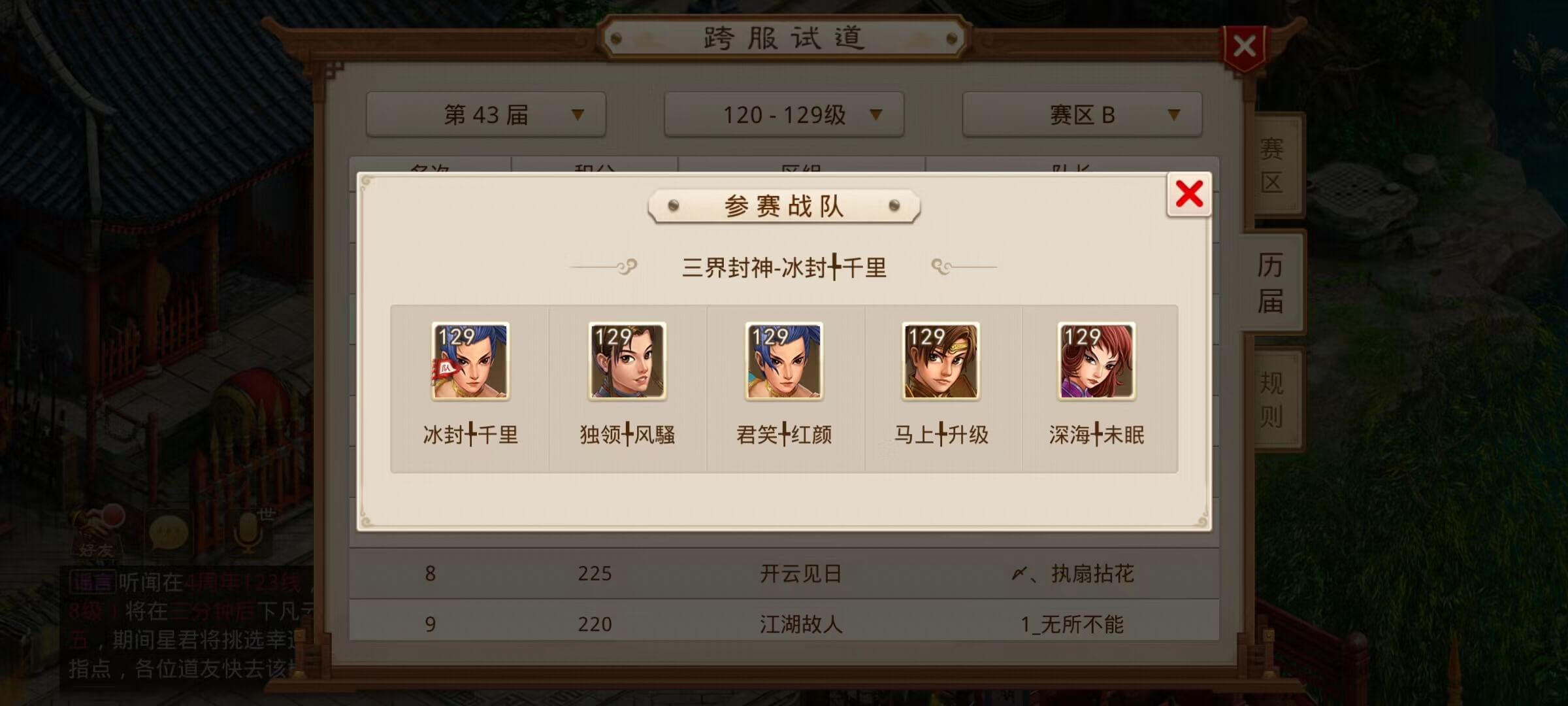This screenshot has width=1568, height=706.
Task: Open the 规则 side tab
Action: [x=1272, y=399]
